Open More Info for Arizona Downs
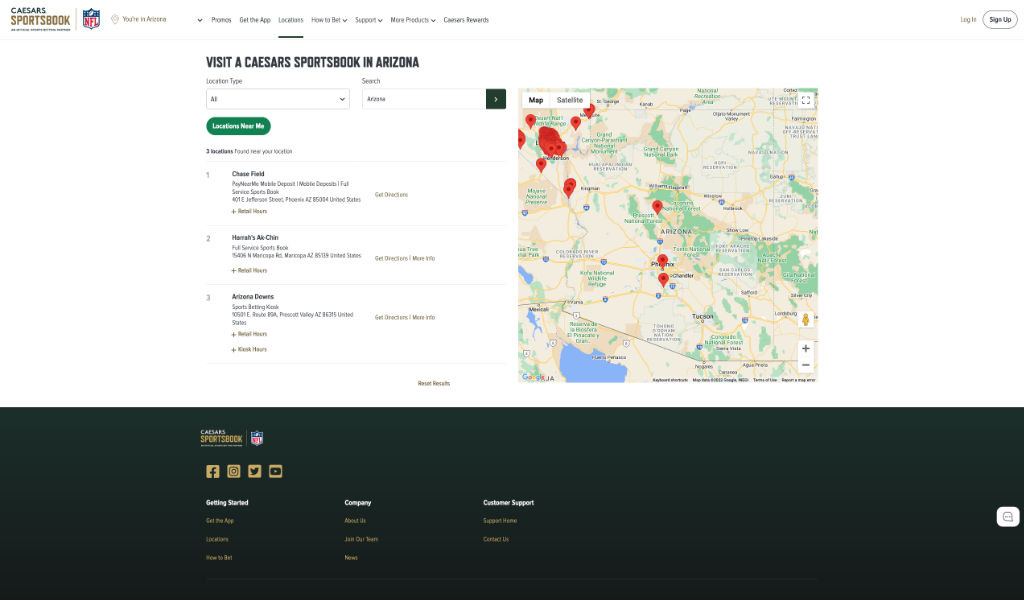The image size is (1024, 600). [424, 317]
